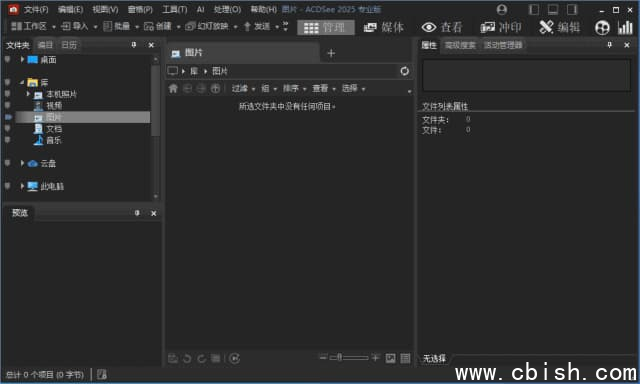640x384 pixels.
Task: Toggle easy-select marker beside 音乐
Action: pyautogui.click(x=7, y=140)
